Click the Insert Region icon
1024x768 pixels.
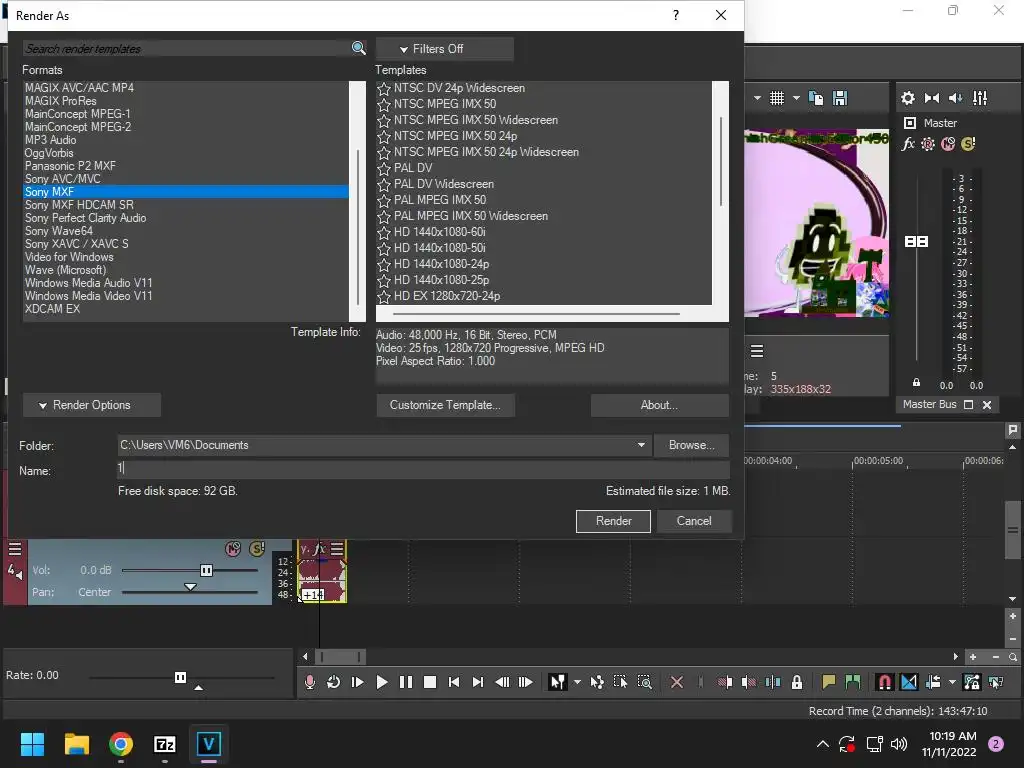point(853,682)
